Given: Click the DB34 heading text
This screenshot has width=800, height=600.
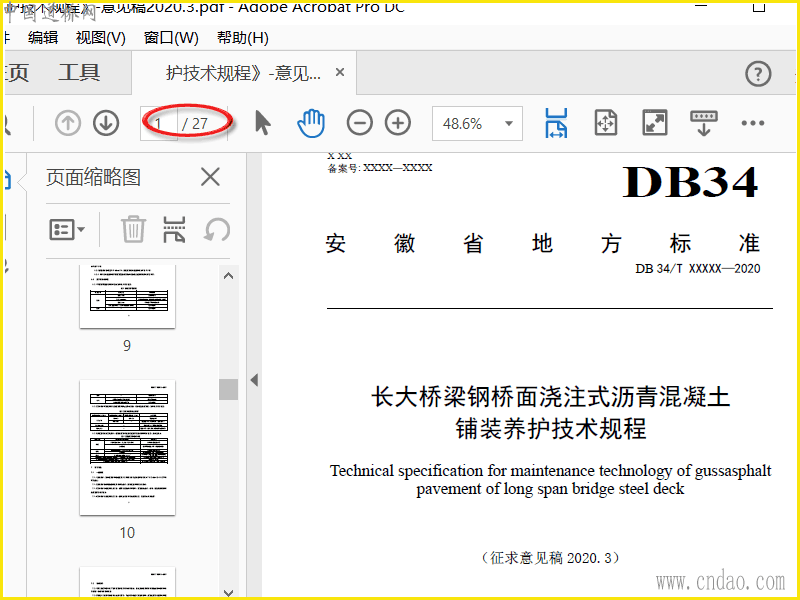Looking at the screenshot, I should coord(690,182).
